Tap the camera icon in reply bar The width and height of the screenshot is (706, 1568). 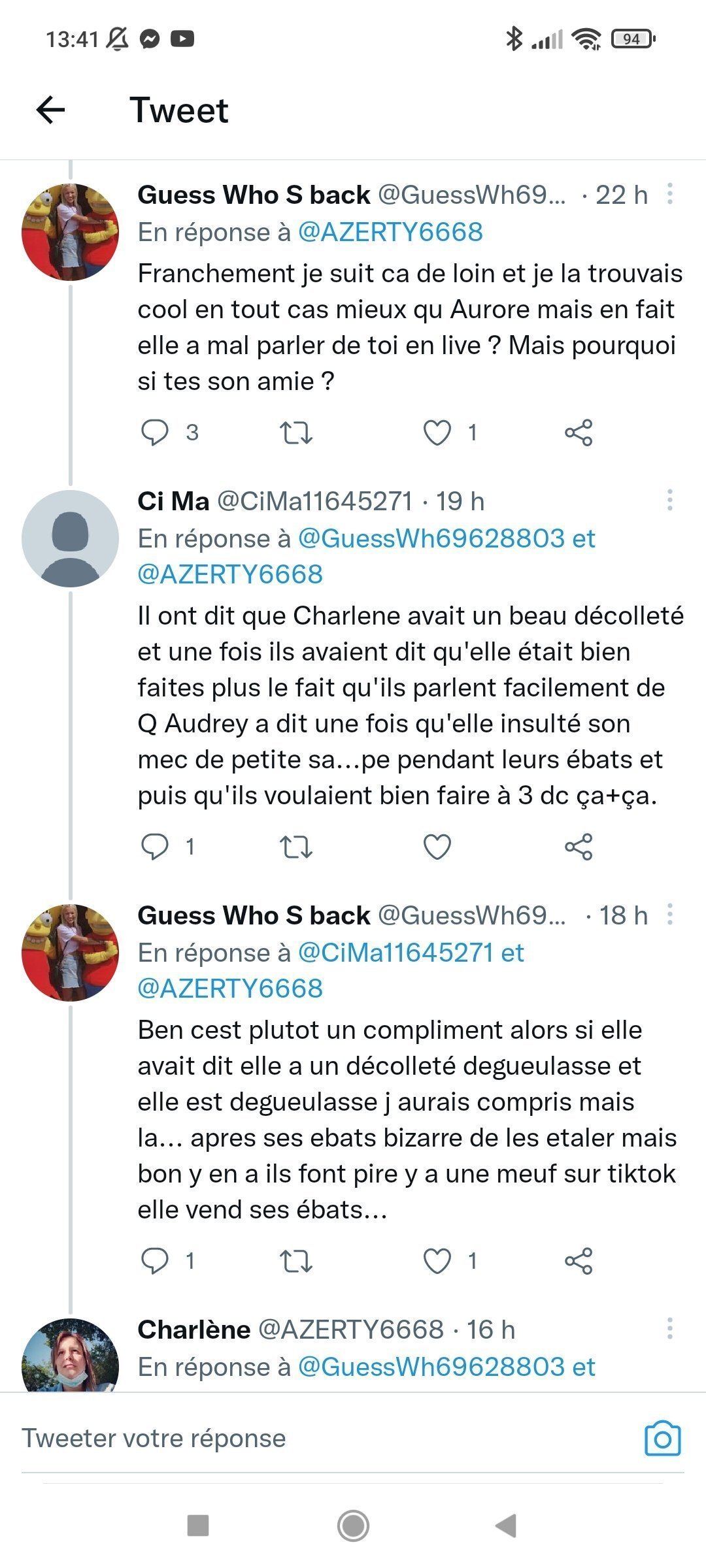click(x=663, y=1439)
